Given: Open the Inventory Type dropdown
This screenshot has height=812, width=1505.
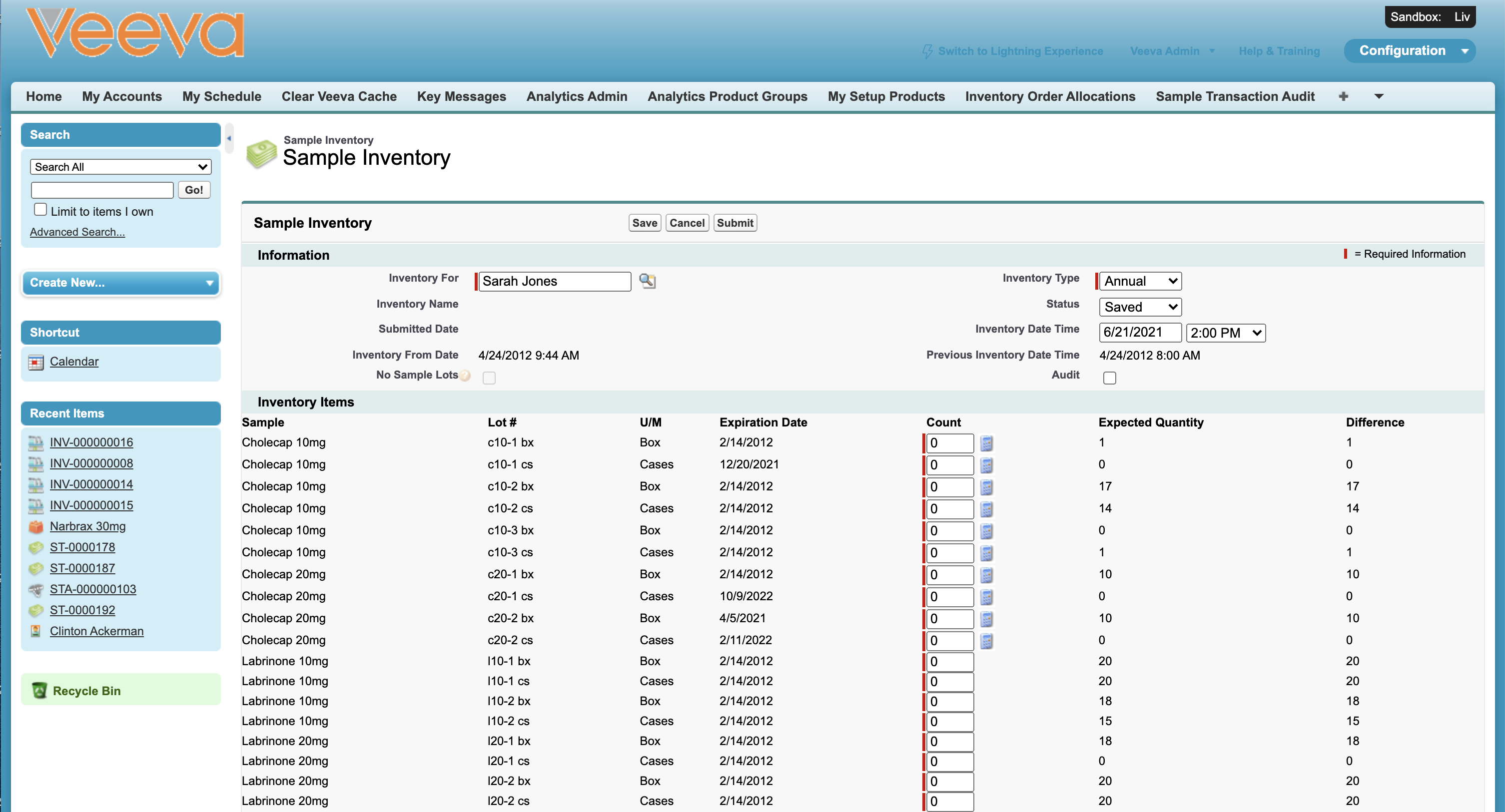Looking at the screenshot, I should (1140, 281).
